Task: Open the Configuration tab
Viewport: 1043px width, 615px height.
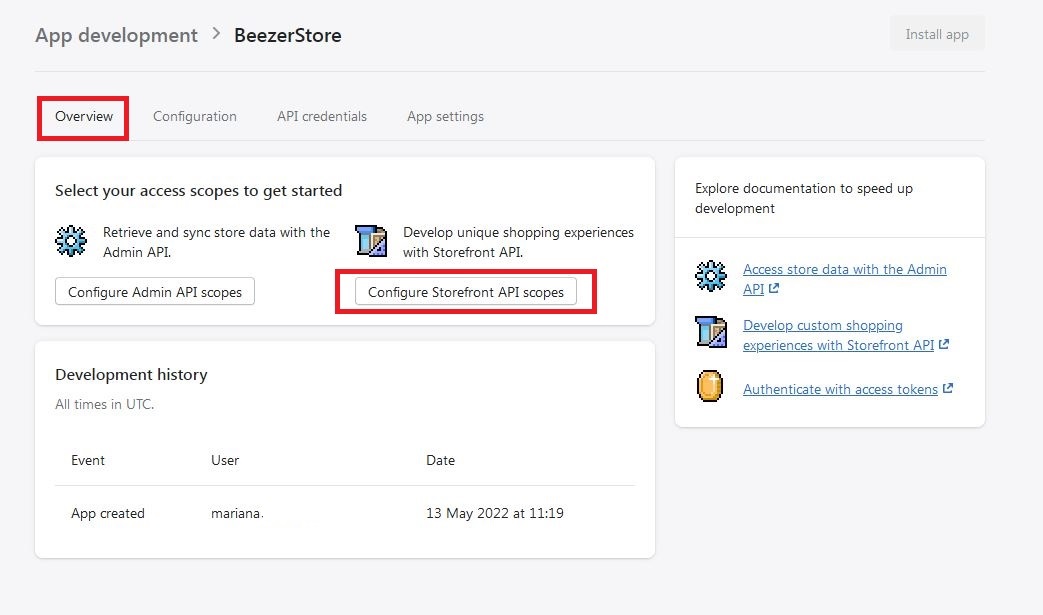Action: point(195,117)
